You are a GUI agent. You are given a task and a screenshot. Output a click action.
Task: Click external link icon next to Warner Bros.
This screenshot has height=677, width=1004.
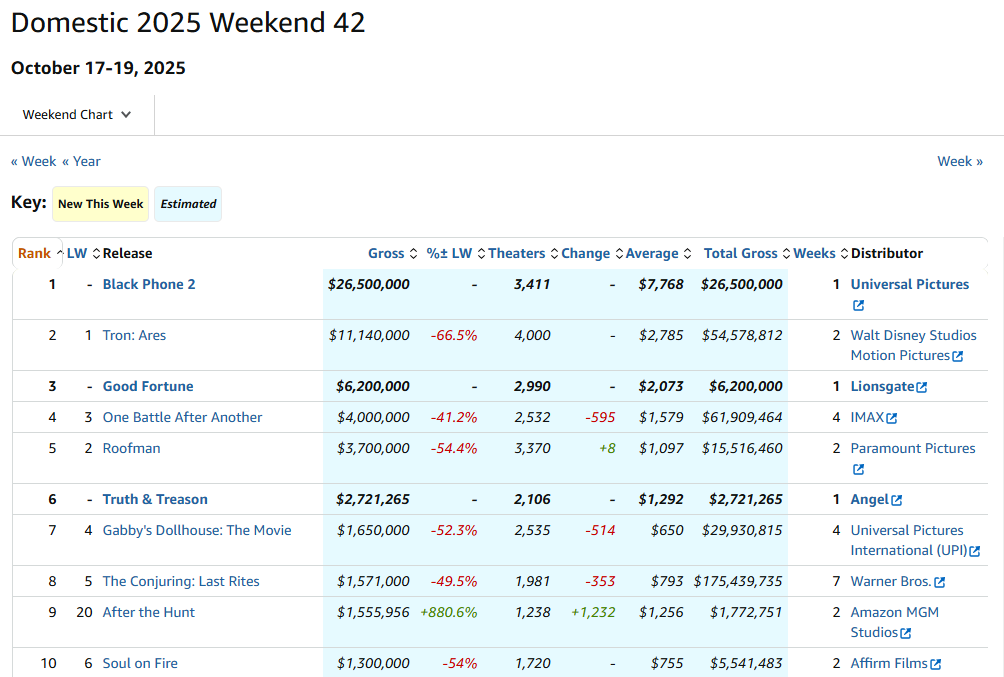click(x=939, y=582)
